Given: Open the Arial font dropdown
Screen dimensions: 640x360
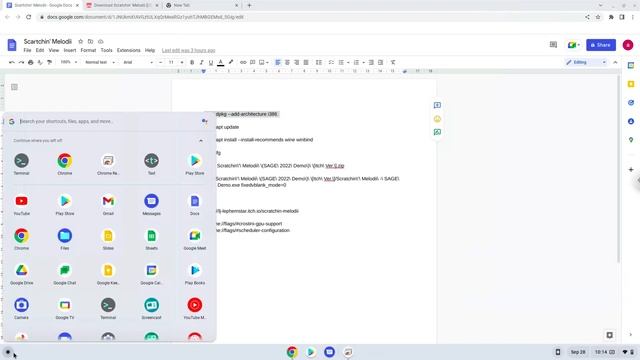Looking at the screenshot, I should [138, 62].
